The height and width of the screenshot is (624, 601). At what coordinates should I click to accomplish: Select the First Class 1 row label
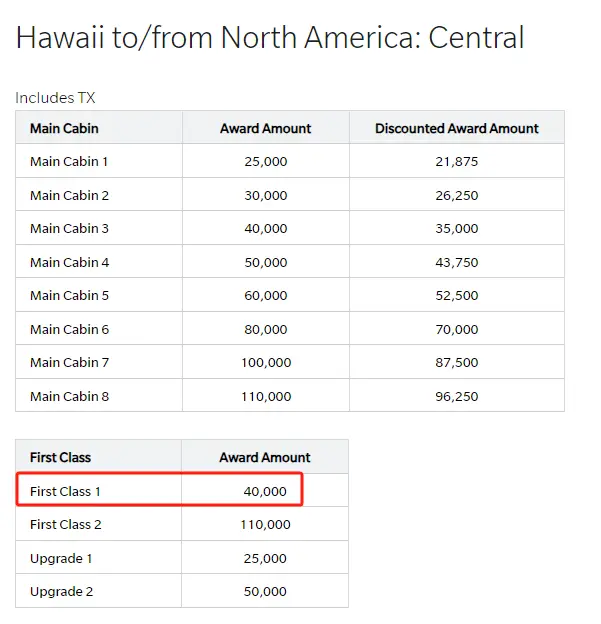coord(65,491)
